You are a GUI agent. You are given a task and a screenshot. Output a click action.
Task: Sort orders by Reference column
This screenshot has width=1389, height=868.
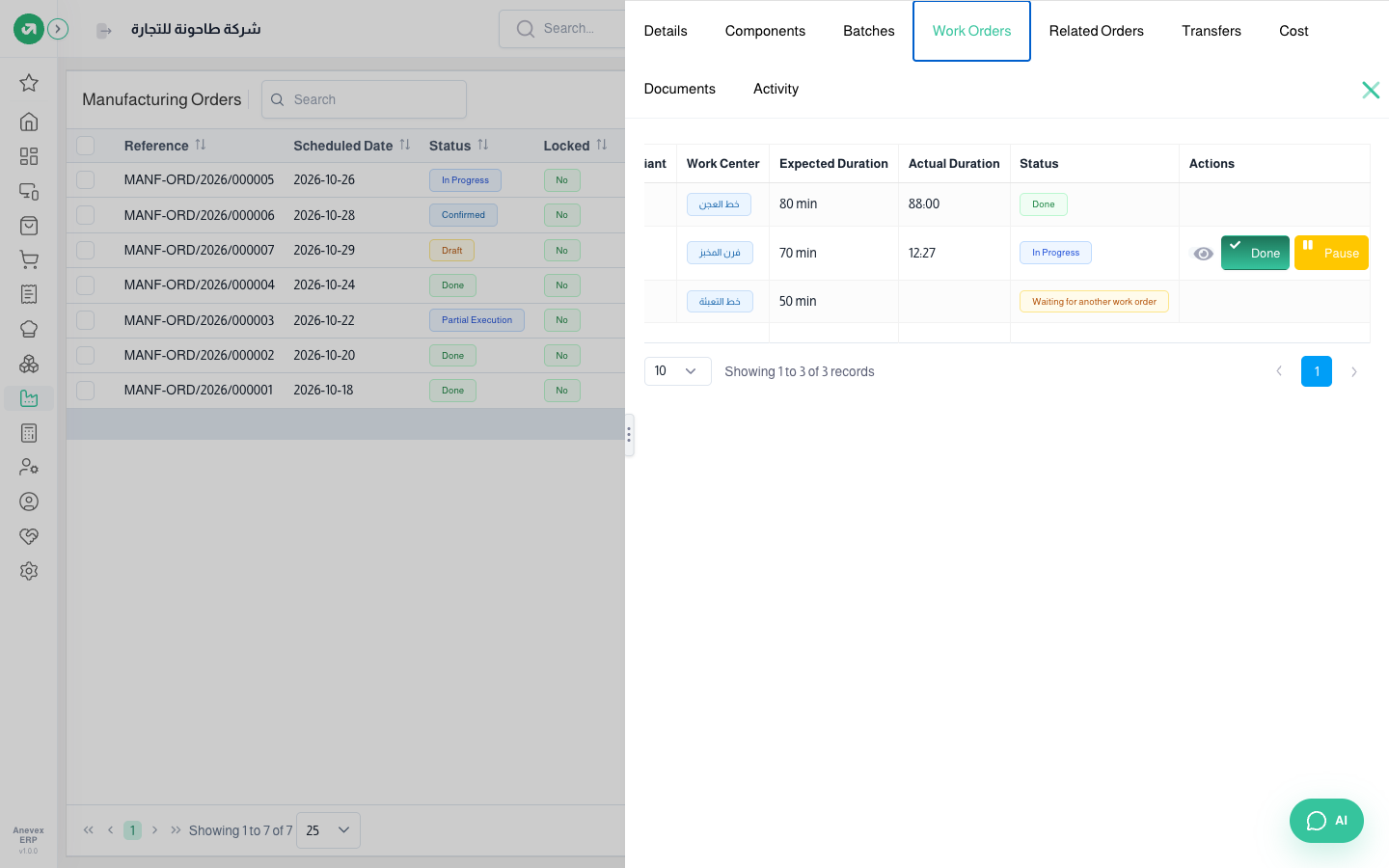201,145
